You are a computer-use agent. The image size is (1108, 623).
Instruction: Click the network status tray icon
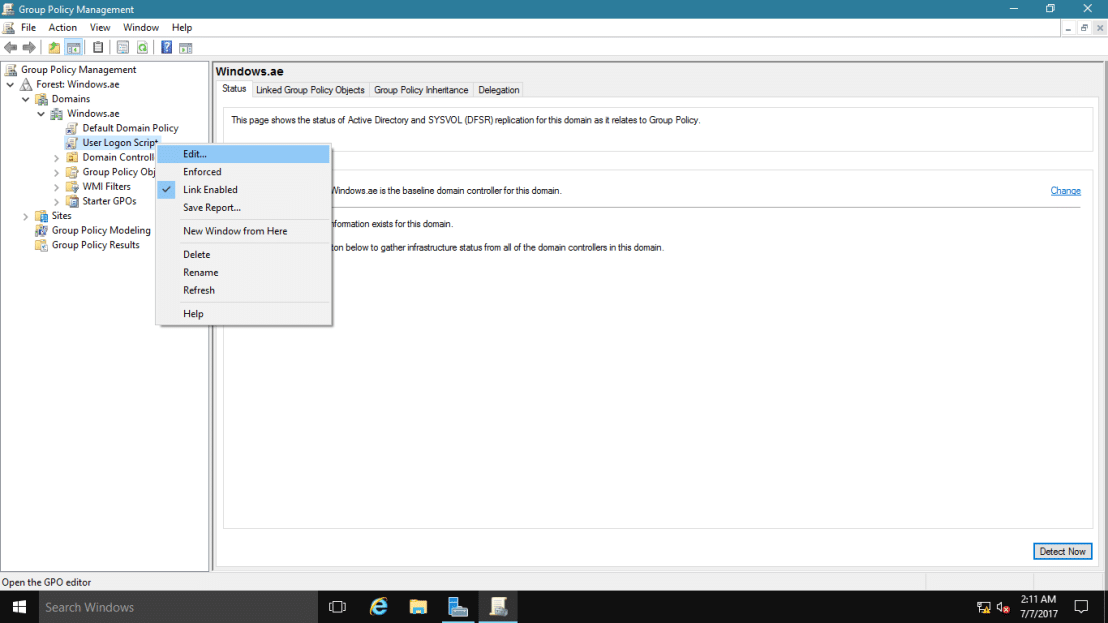tap(984, 607)
